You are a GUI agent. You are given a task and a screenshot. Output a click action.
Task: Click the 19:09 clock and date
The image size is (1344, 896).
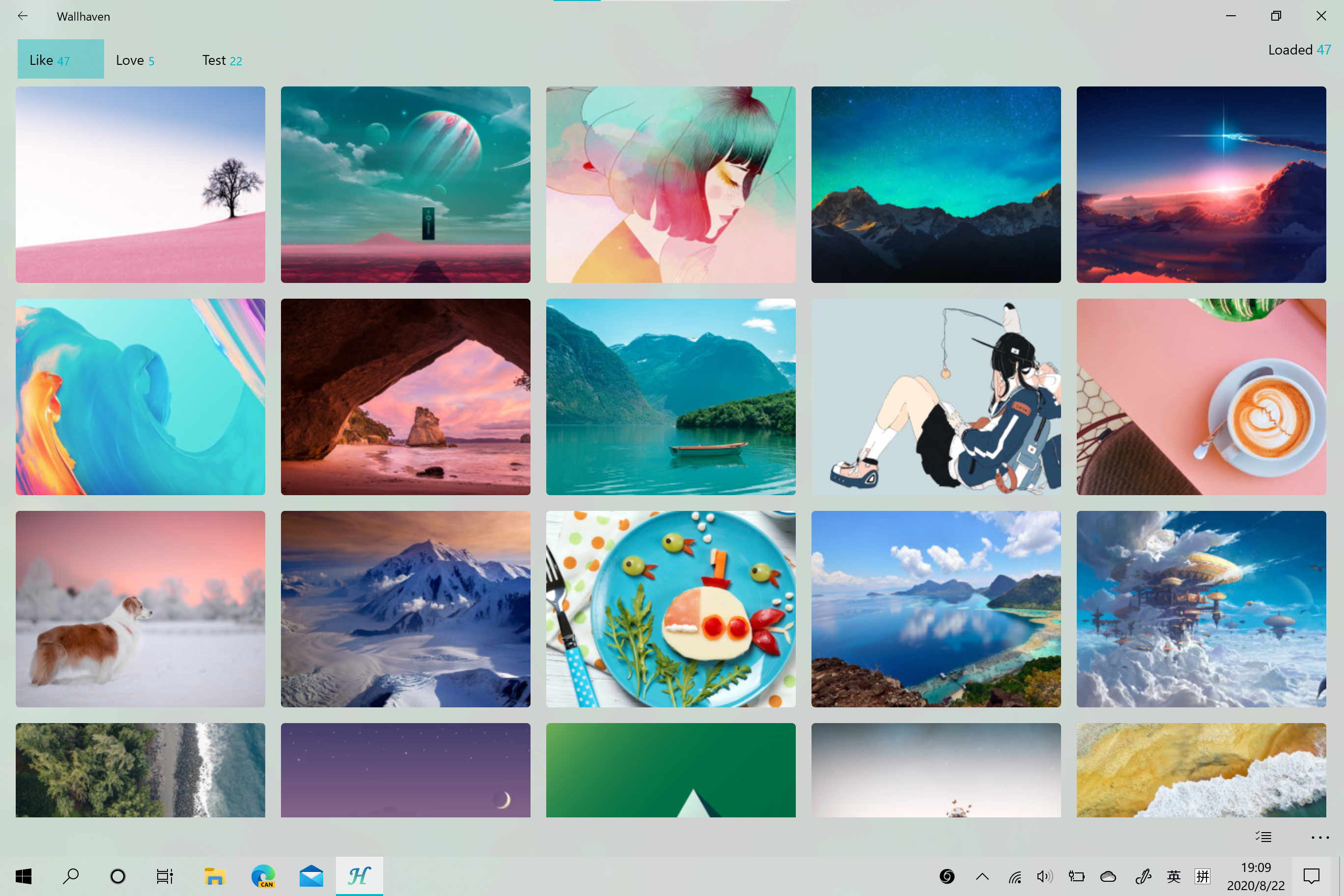pyautogui.click(x=1256, y=876)
